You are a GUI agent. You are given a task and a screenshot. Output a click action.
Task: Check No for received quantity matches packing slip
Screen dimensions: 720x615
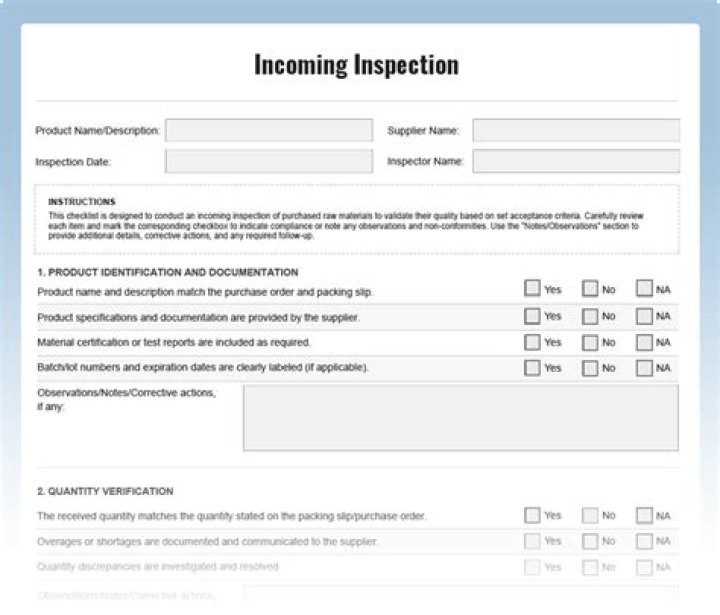coord(590,515)
